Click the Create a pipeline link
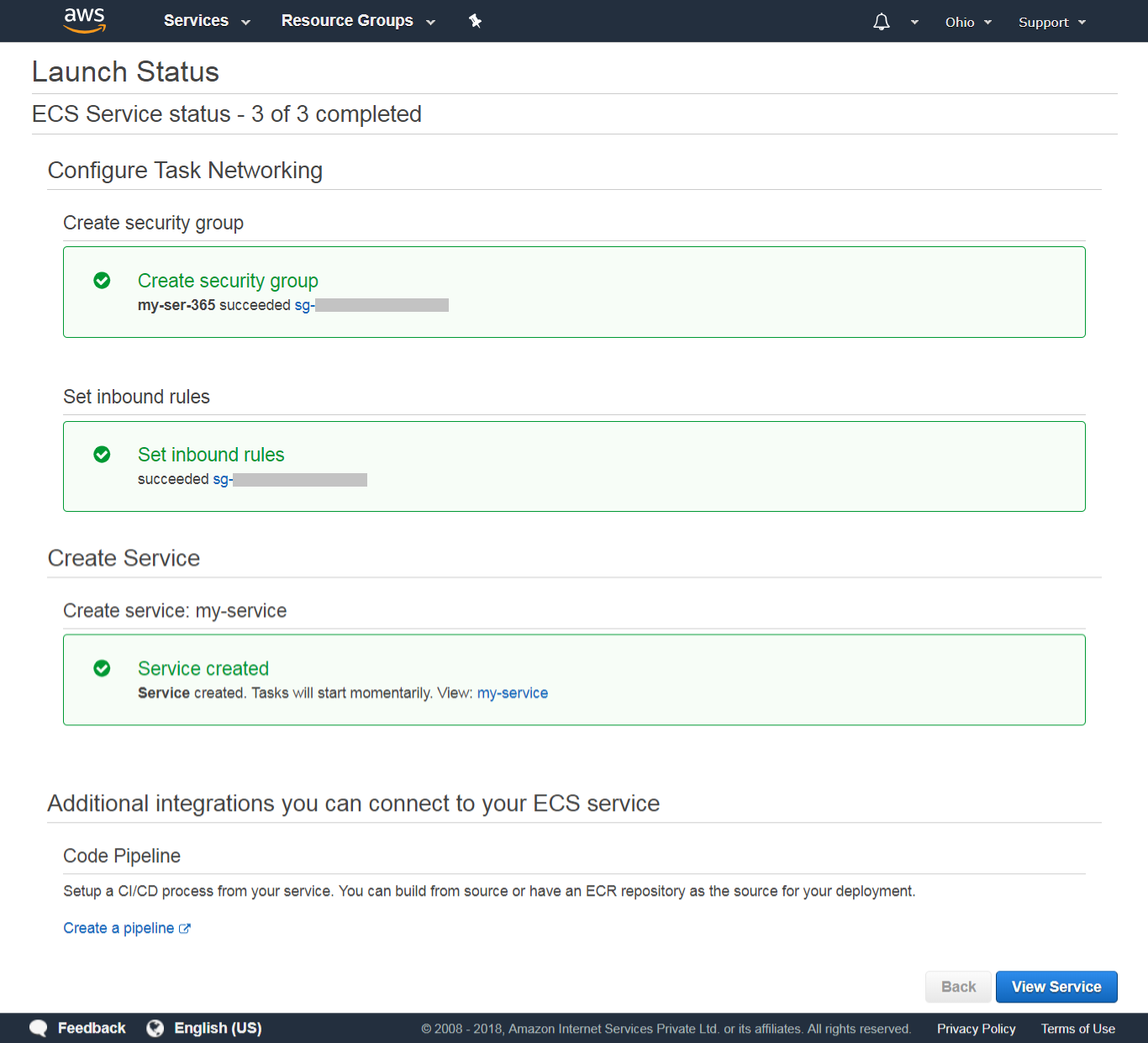The width and height of the screenshot is (1148, 1043). [x=118, y=929]
